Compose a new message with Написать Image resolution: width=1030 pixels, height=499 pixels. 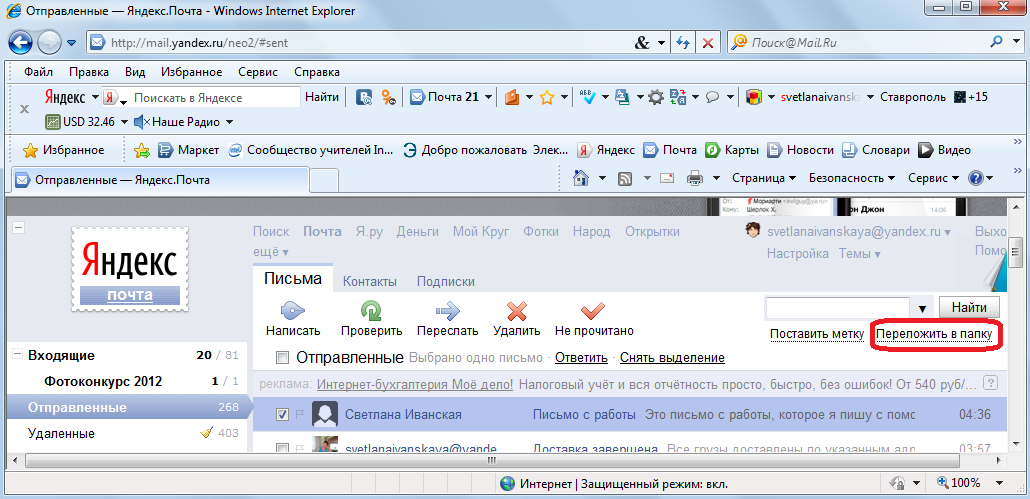[x=293, y=318]
